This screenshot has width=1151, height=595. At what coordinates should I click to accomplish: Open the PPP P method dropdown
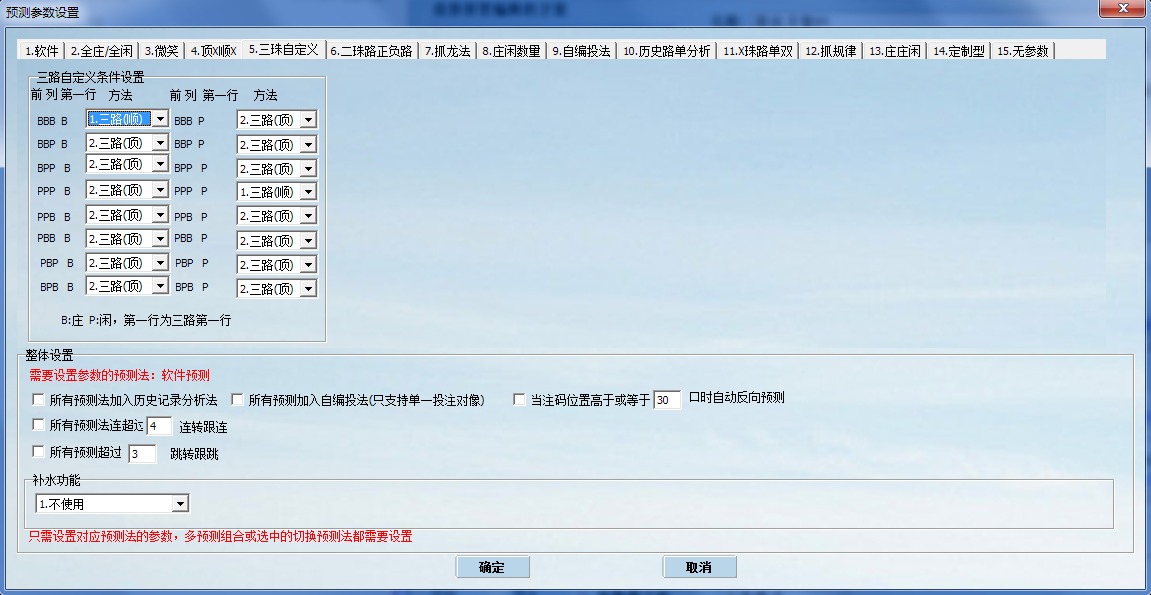[307, 190]
